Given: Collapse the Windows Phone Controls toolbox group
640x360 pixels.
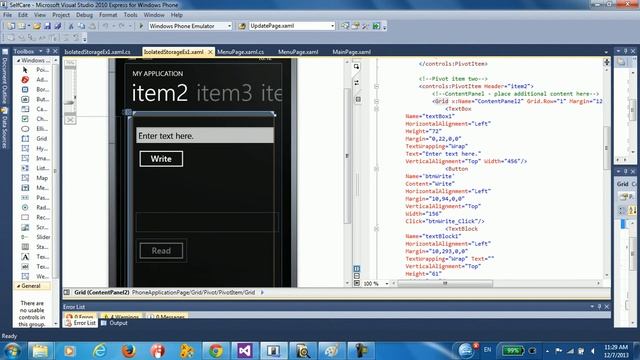Looking at the screenshot, I should 18,60.
